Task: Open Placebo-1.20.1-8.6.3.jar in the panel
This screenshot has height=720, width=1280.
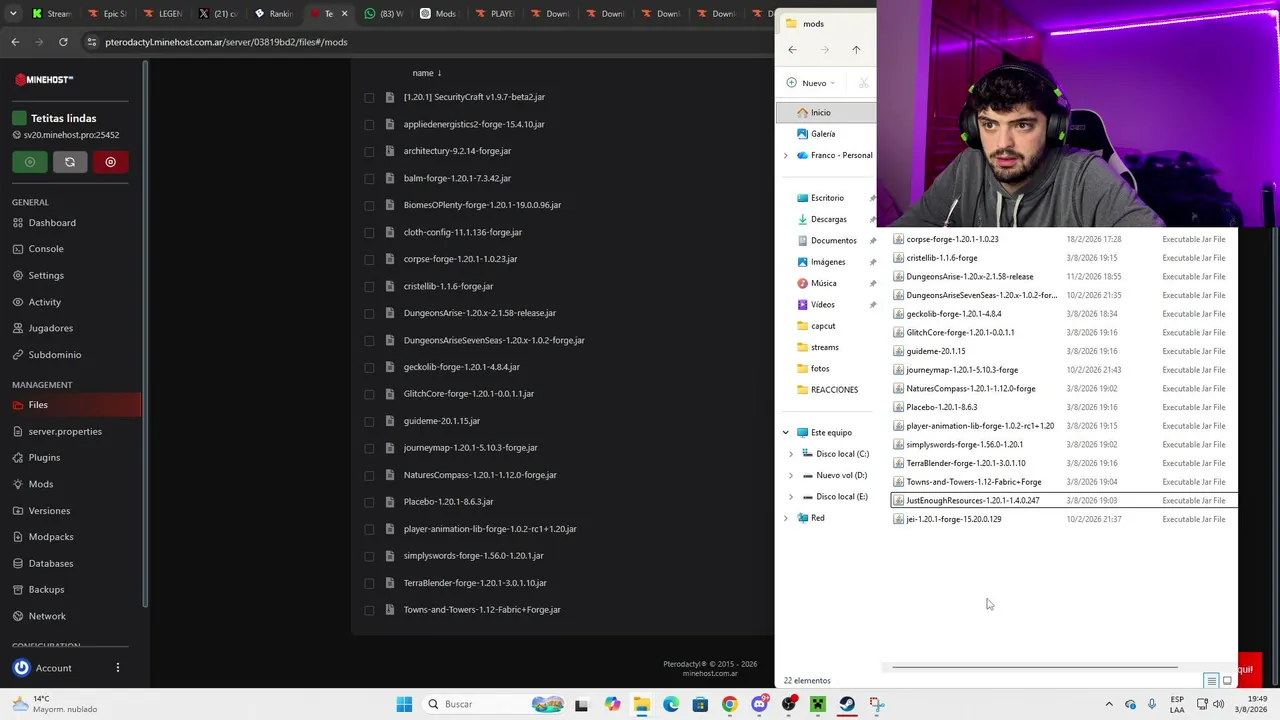Action: 448,502
